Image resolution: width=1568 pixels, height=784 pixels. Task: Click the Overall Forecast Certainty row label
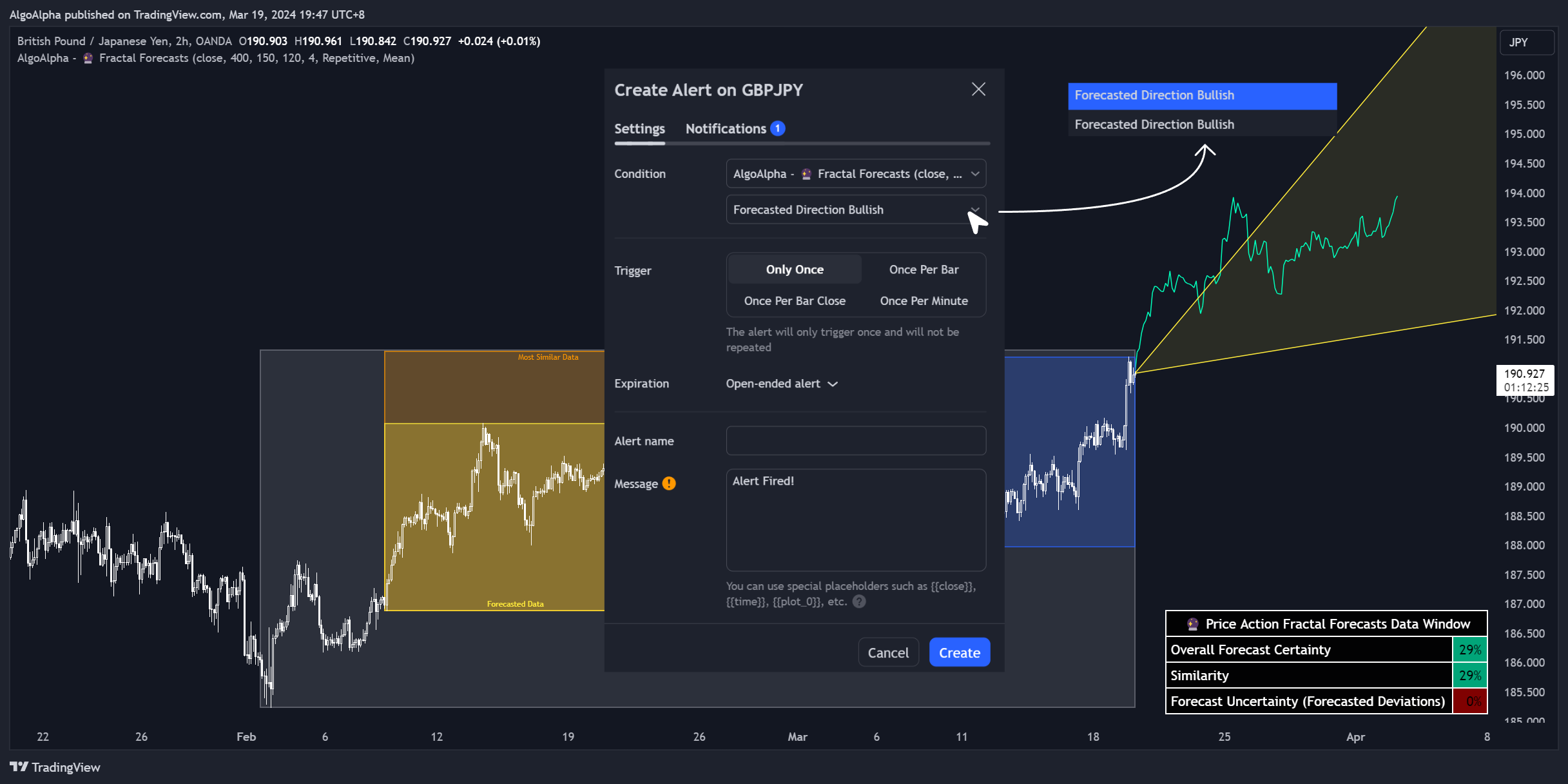click(x=1250, y=650)
